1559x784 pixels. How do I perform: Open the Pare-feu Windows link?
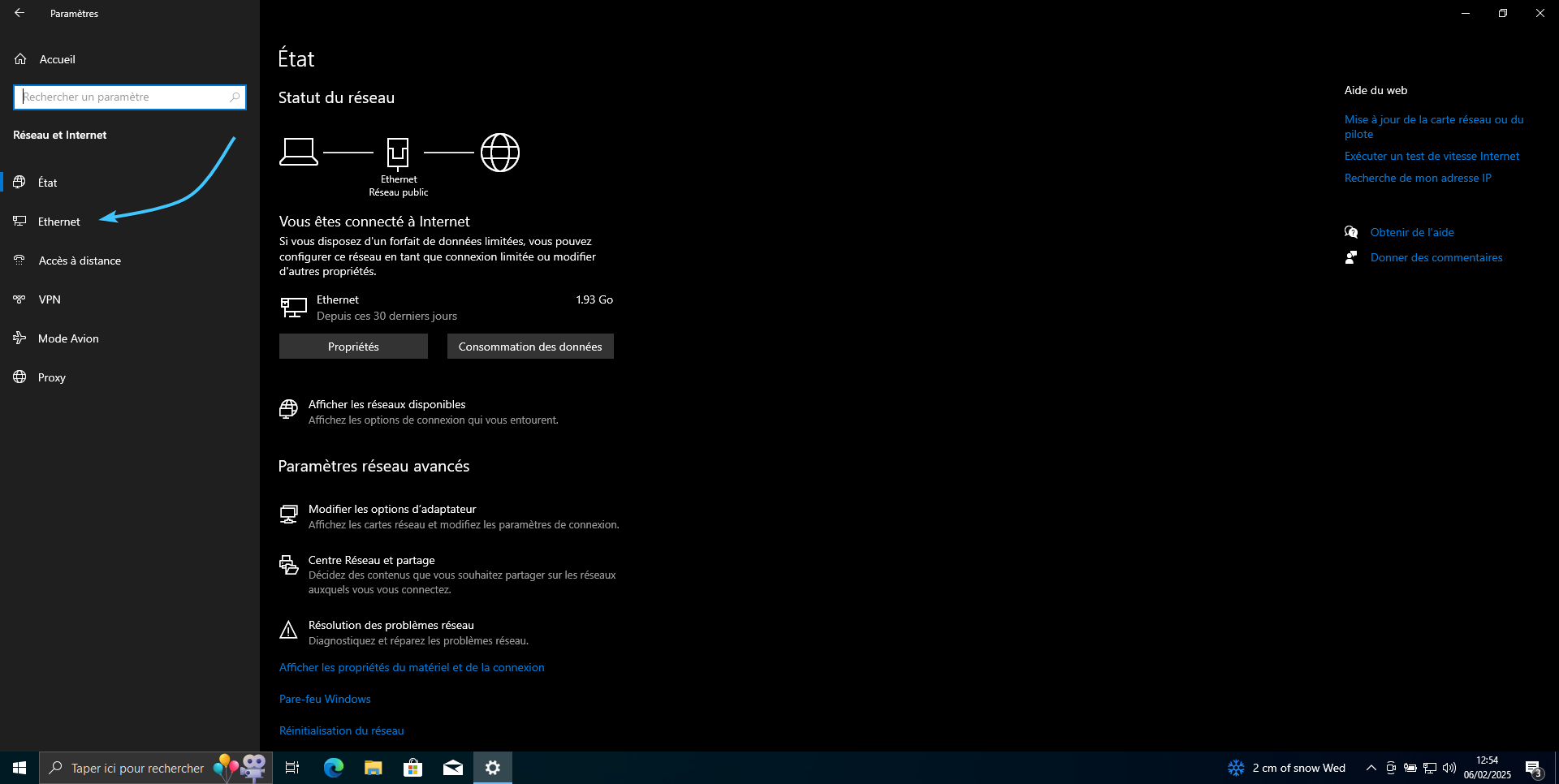click(x=325, y=699)
